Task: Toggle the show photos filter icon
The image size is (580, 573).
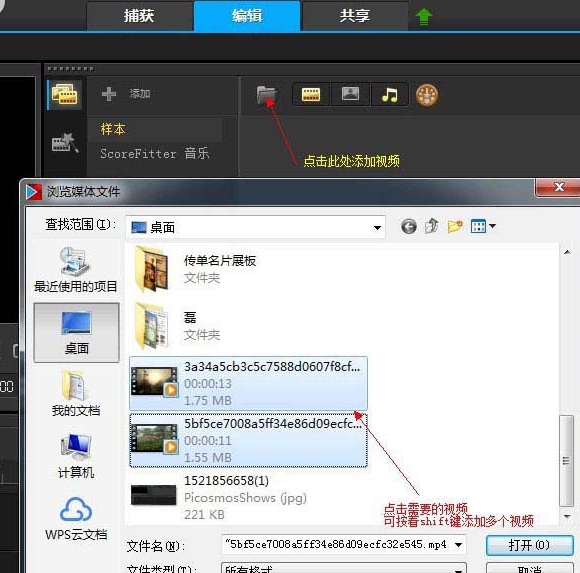Action: (350, 94)
